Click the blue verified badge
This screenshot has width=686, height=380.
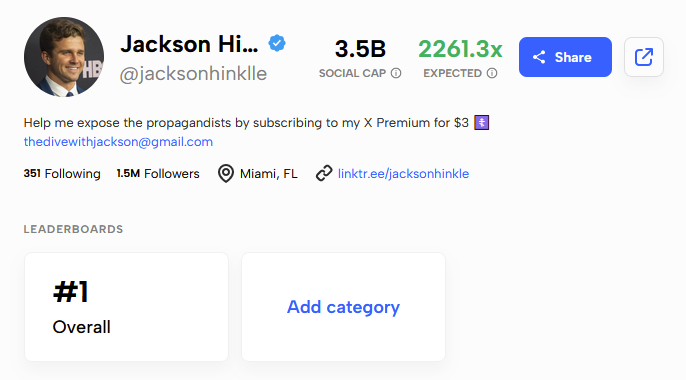(x=277, y=43)
